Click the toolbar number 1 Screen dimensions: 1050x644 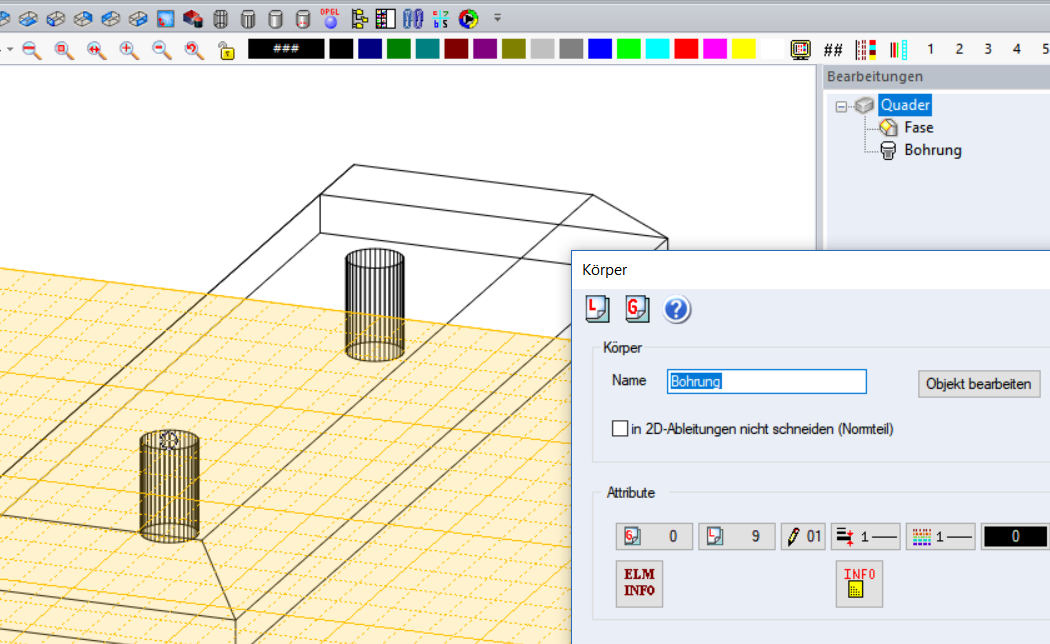click(930, 50)
